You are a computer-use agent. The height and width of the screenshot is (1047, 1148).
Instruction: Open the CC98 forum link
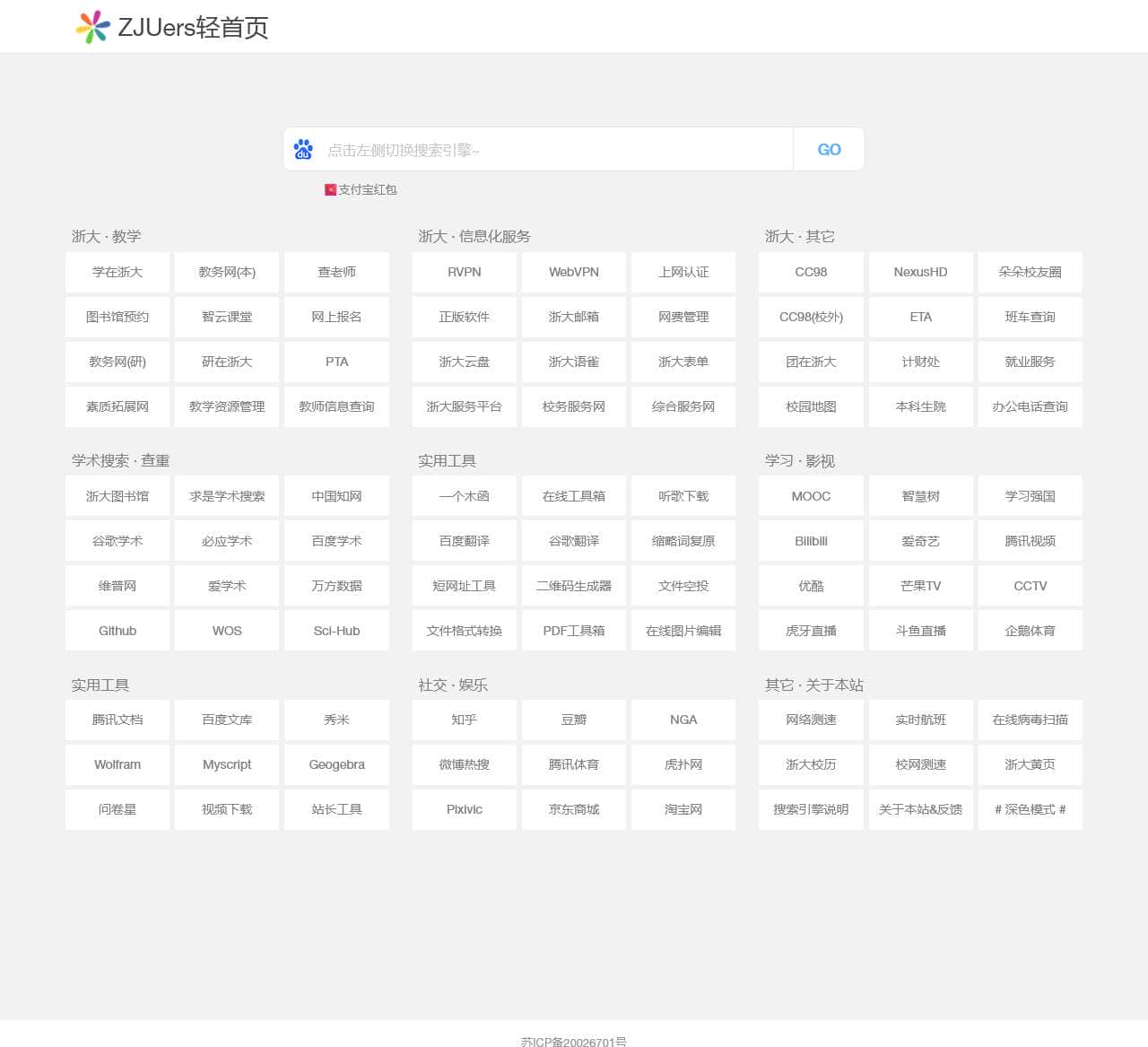(x=810, y=272)
